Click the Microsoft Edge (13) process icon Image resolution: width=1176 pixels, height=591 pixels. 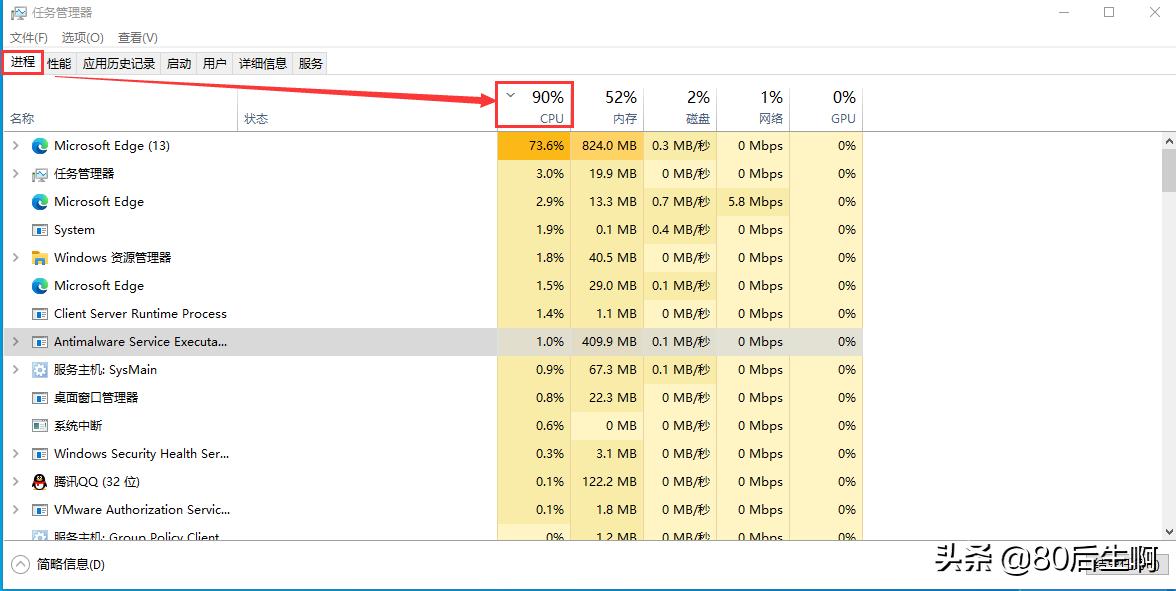coord(40,146)
